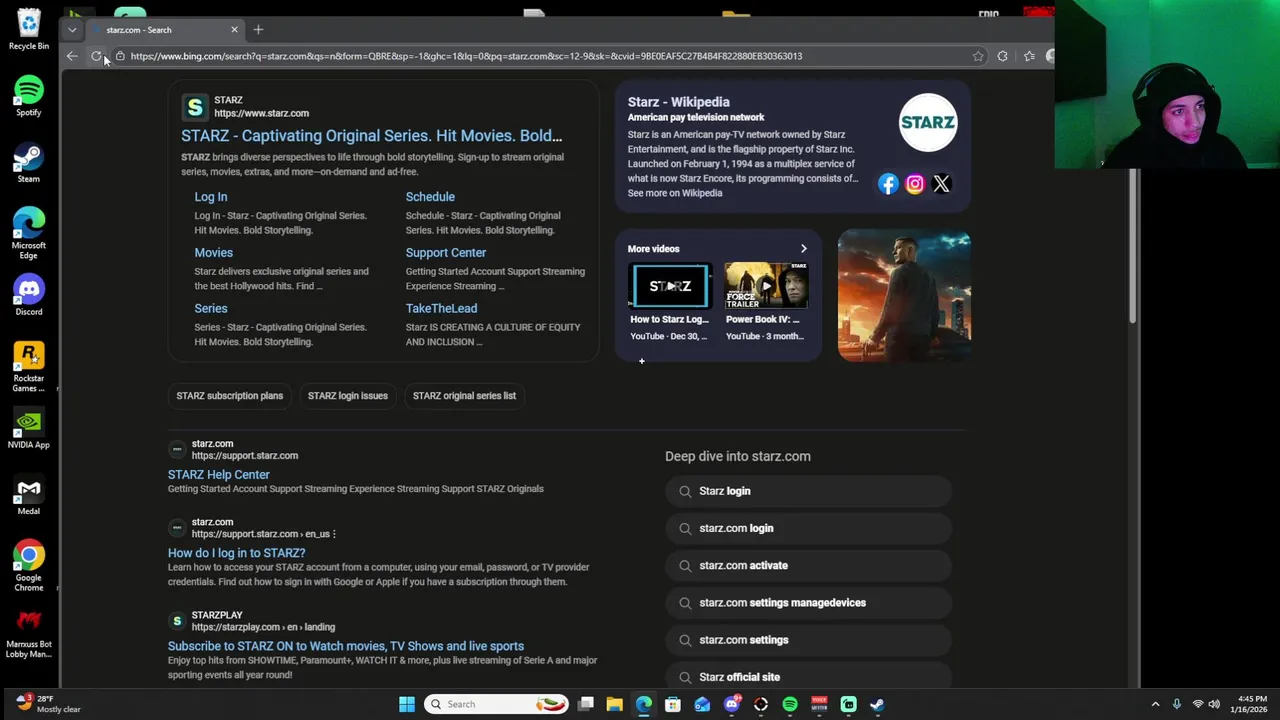Search for Starz login suggestion
Viewport: 1280px width, 720px height.
808,491
